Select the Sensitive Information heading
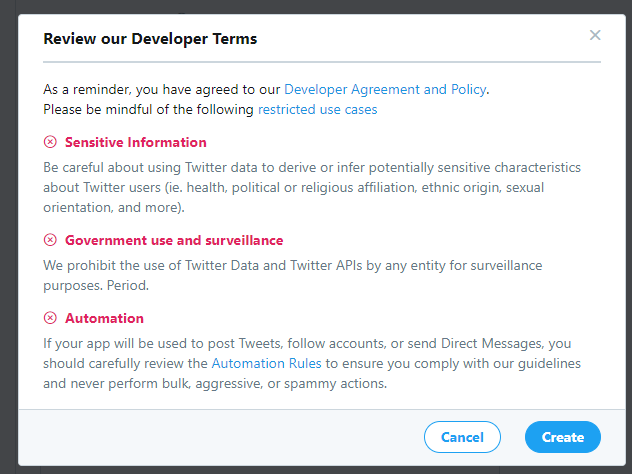The image size is (632, 474). click(x=135, y=142)
